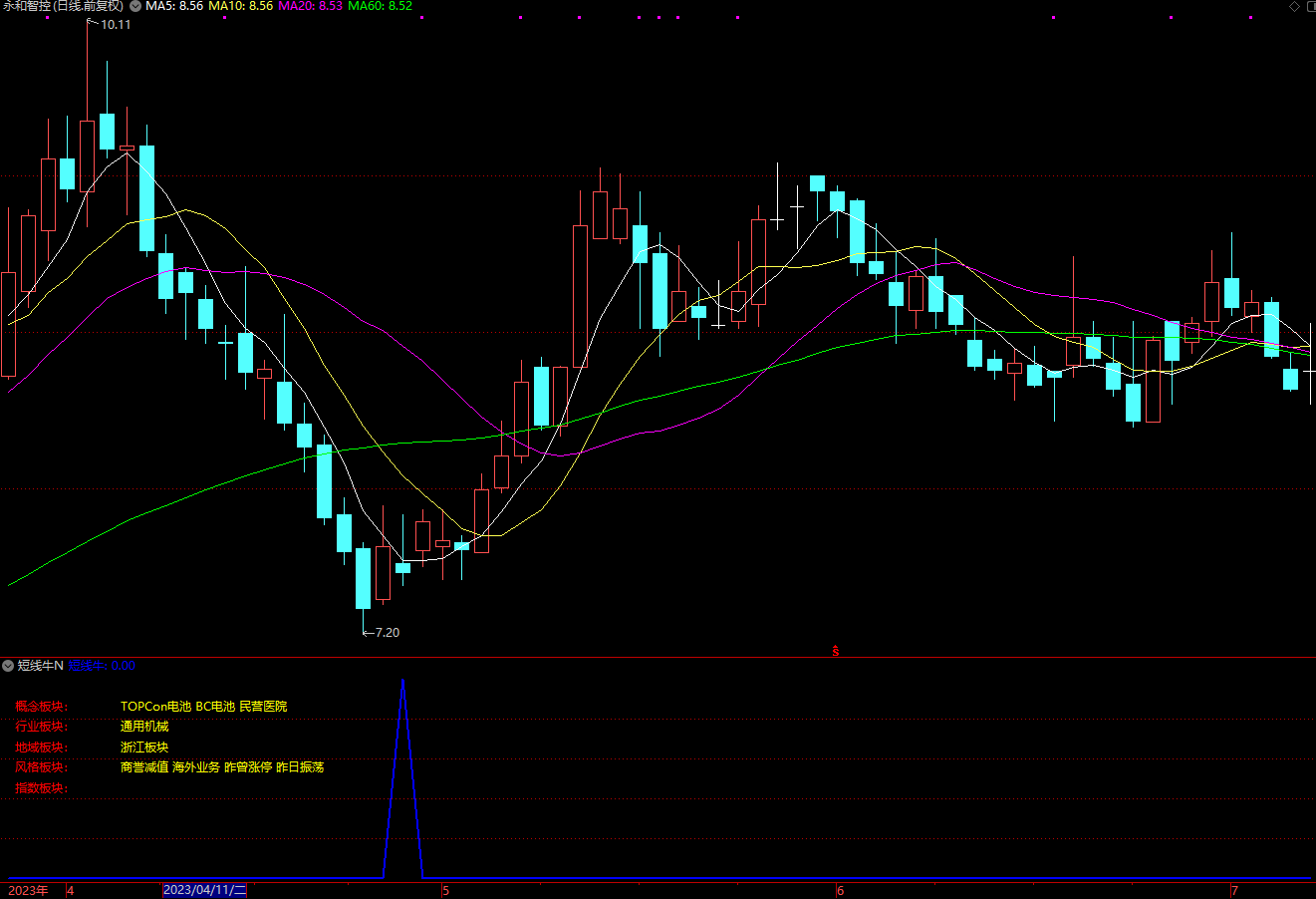Click the MA10: 8.56 indicator label
1316x899 pixels.
coord(240,6)
